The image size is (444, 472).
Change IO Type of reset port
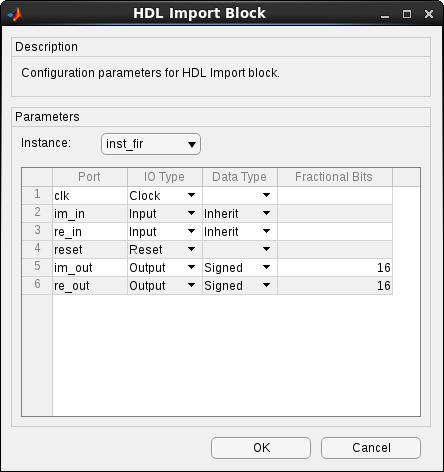[165, 250]
